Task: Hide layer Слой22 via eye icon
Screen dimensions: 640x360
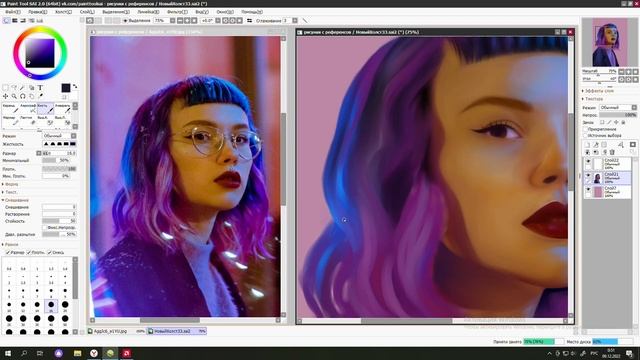Action: pyautogui.click(x=588, y=161)
